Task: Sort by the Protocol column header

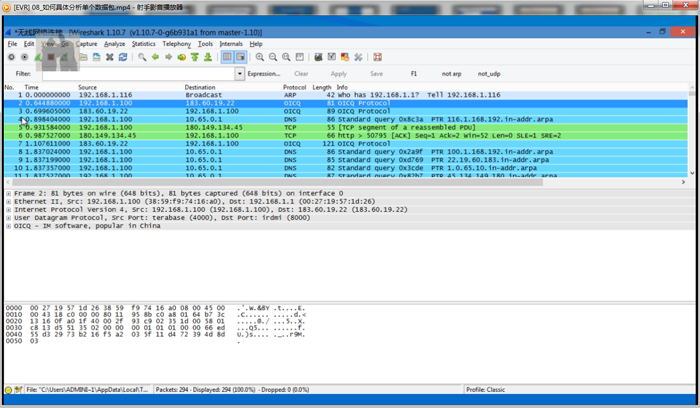Action: click(x=295, y=87)
